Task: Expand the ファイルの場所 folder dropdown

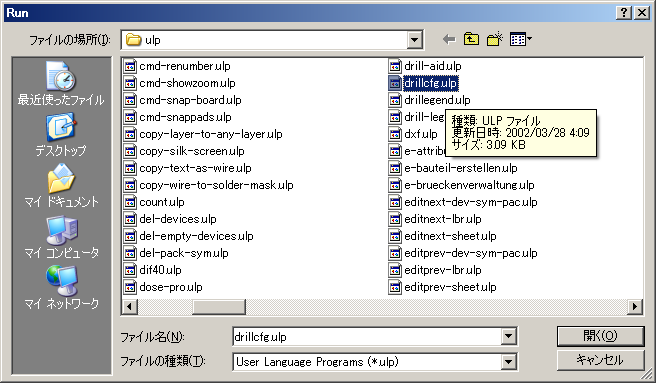Action: [x=414, y=40]
